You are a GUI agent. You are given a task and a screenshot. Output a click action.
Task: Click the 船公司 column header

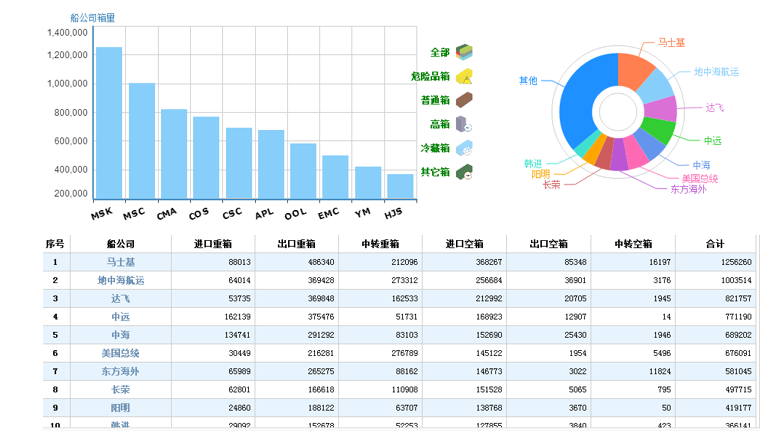(x=120, y=243)
